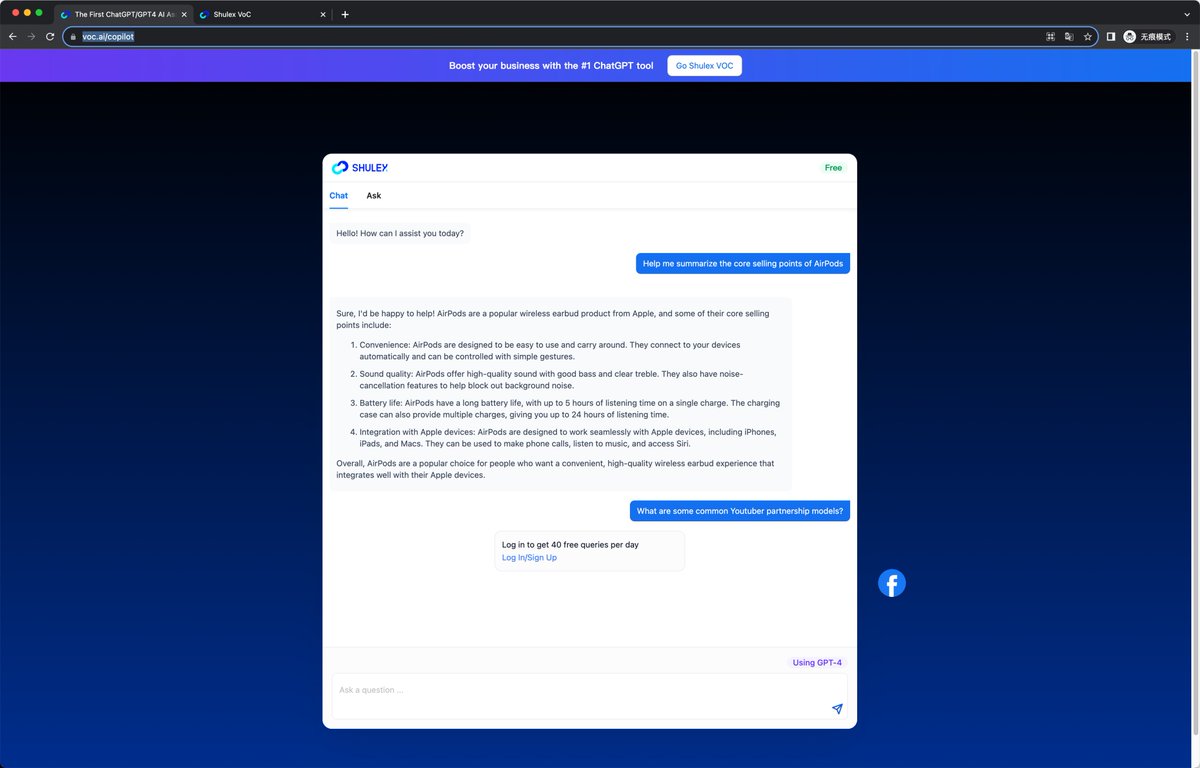Click the QR code icon in address bar
Screen dimensions: 1200x768
[1050, 36]
